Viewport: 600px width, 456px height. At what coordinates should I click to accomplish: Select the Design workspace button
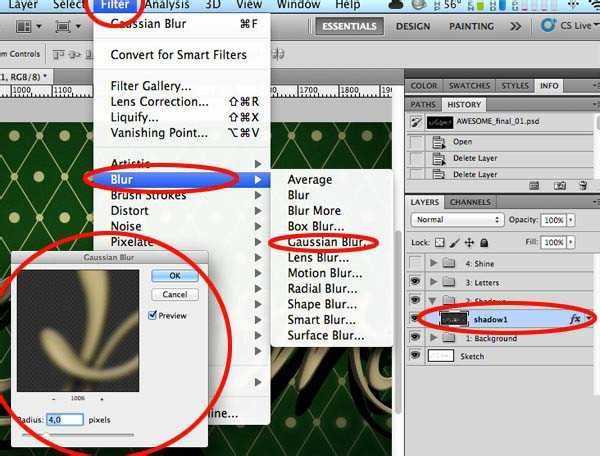(x=413, y=26)
